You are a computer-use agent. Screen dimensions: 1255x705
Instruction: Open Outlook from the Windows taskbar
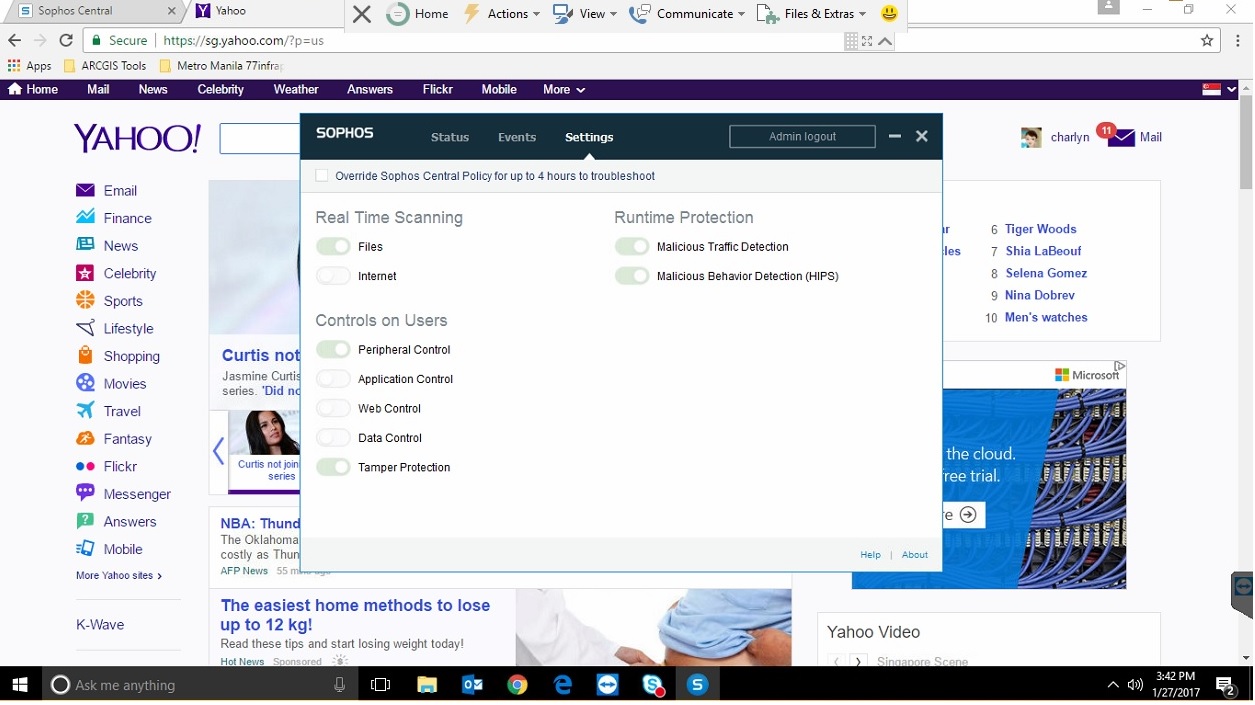point(472,685)
